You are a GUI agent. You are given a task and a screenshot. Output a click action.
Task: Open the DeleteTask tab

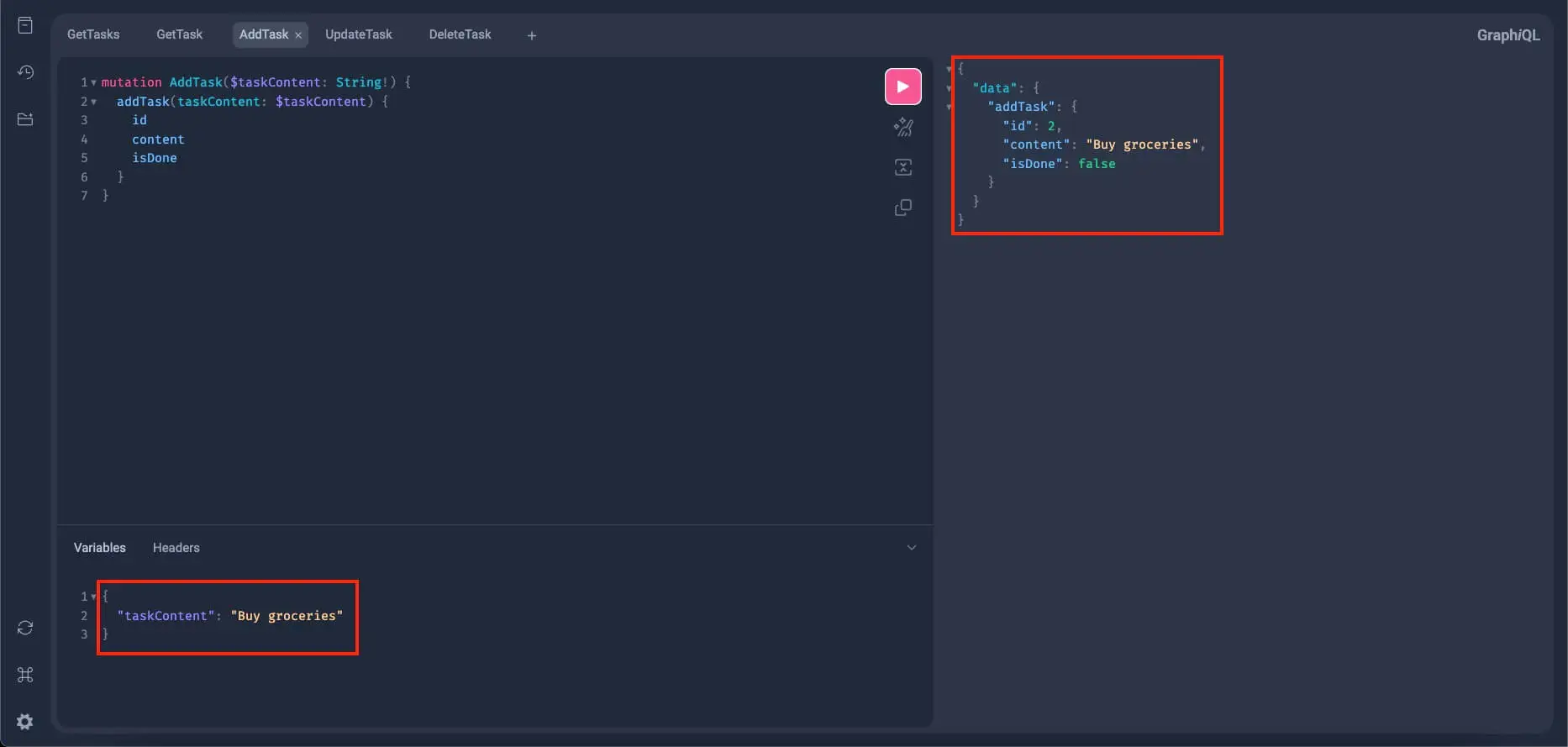pos(460,34)
